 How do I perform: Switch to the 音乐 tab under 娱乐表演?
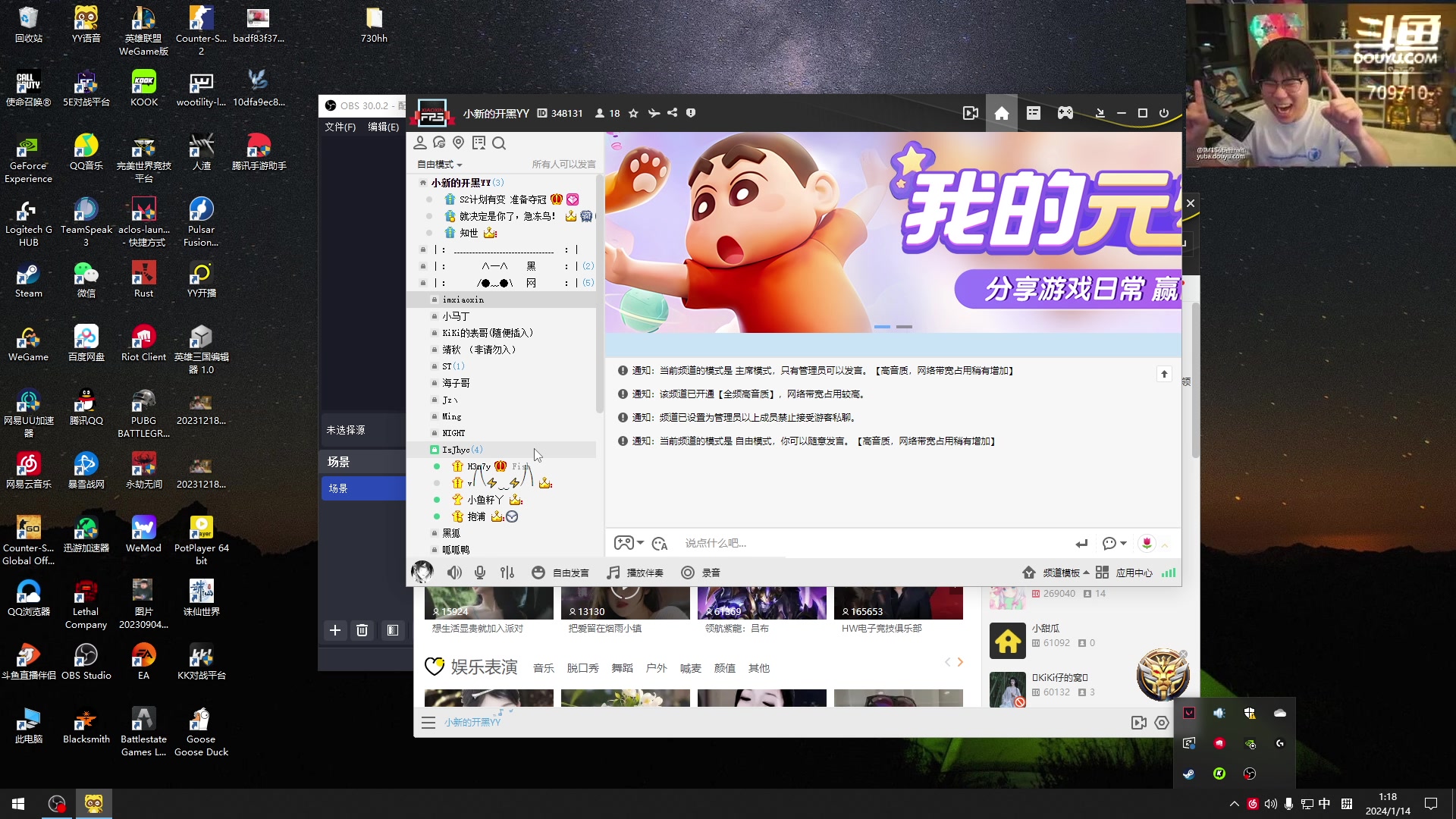[x=543, y=668]
